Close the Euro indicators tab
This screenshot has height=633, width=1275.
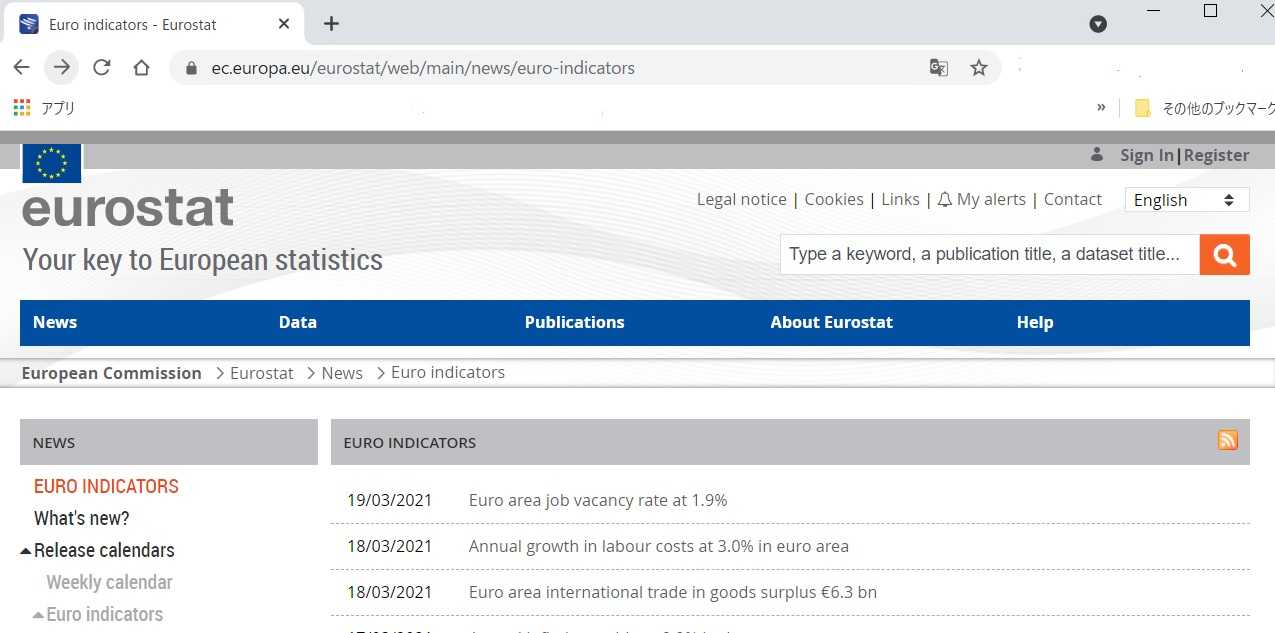(x=284, y=24)
